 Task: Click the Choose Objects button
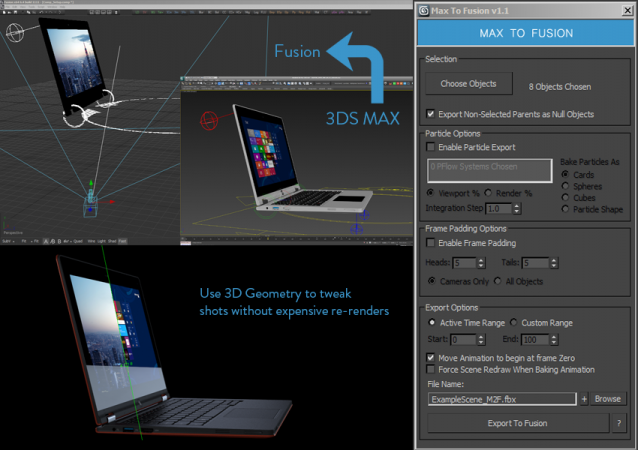point(469,84)
